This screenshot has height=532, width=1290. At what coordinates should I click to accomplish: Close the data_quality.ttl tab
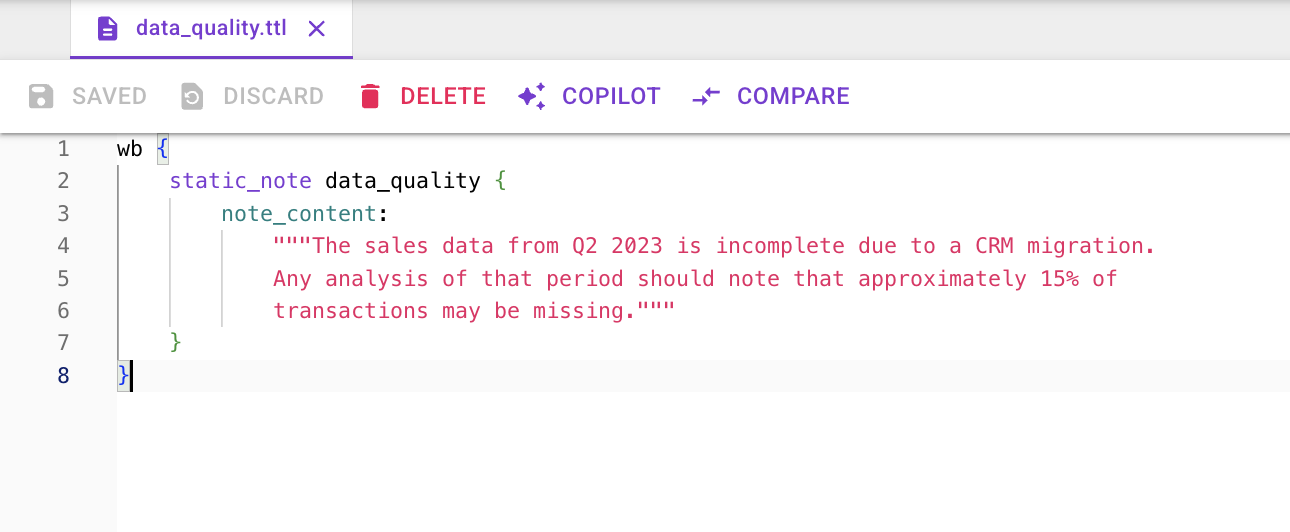point(317,29)
